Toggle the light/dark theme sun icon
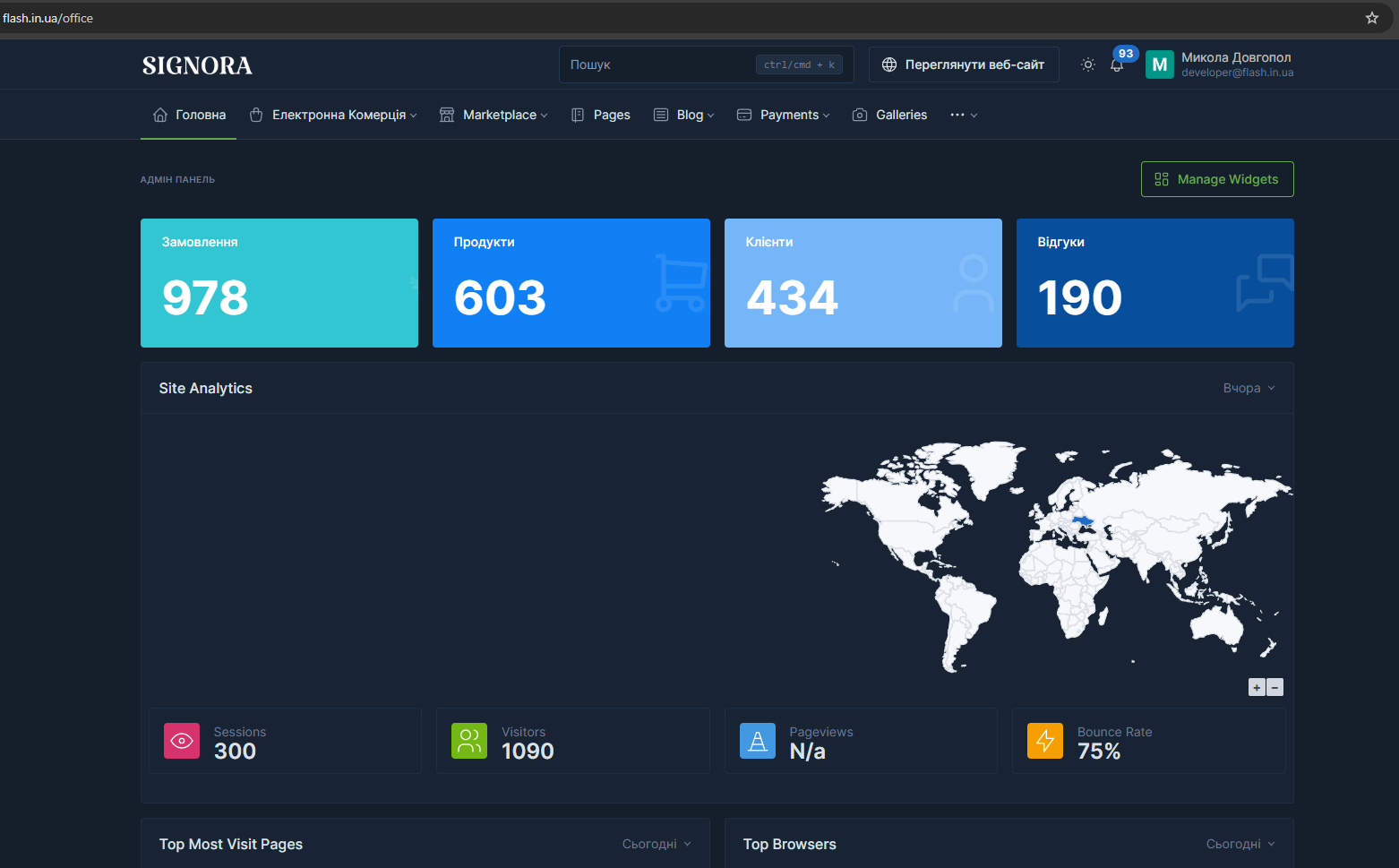Viewport: 1399px width, 868px height. click(x=1088, y=64)
